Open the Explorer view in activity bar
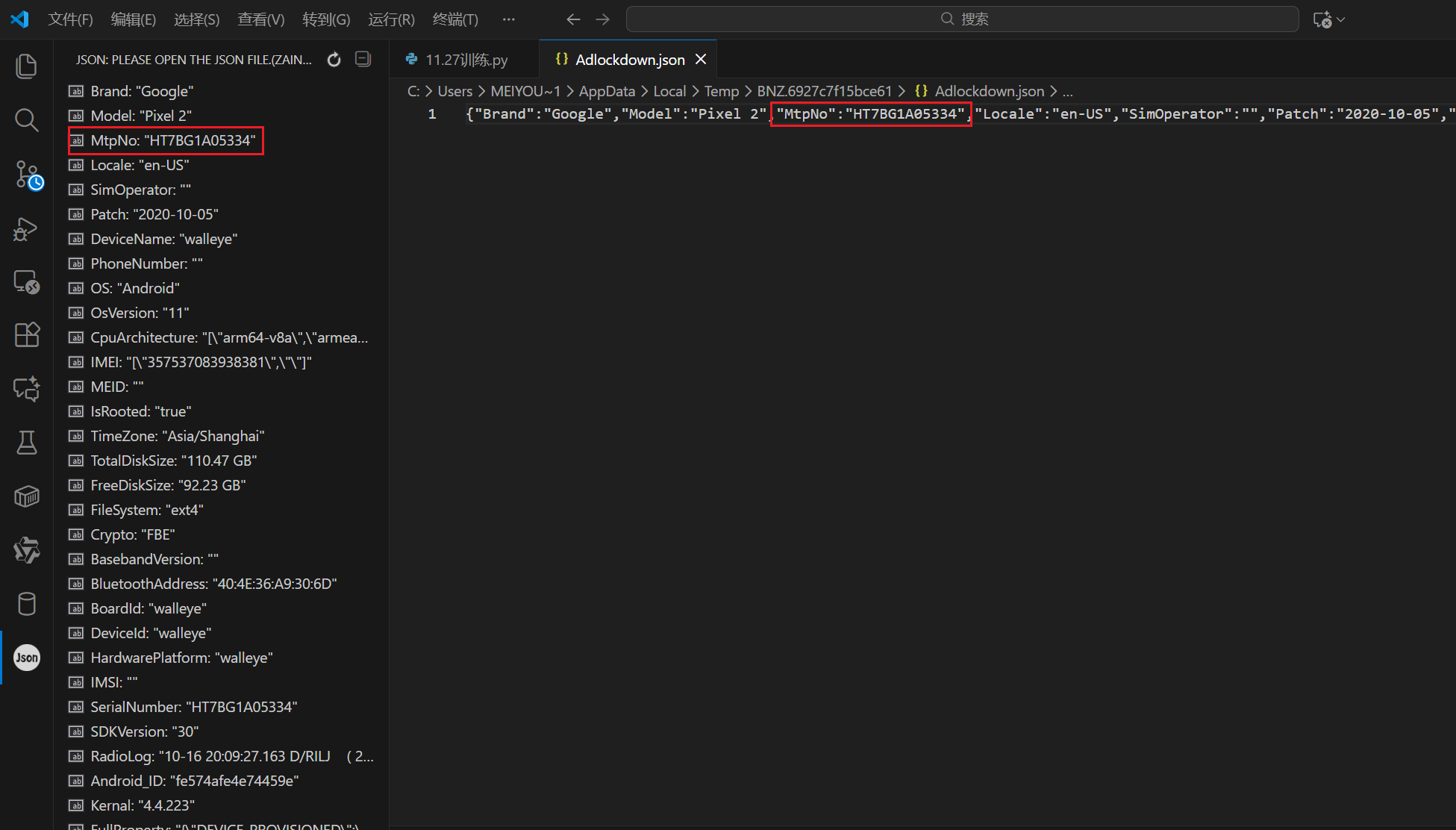This screenshot has height=830, width=1456. 27,66
